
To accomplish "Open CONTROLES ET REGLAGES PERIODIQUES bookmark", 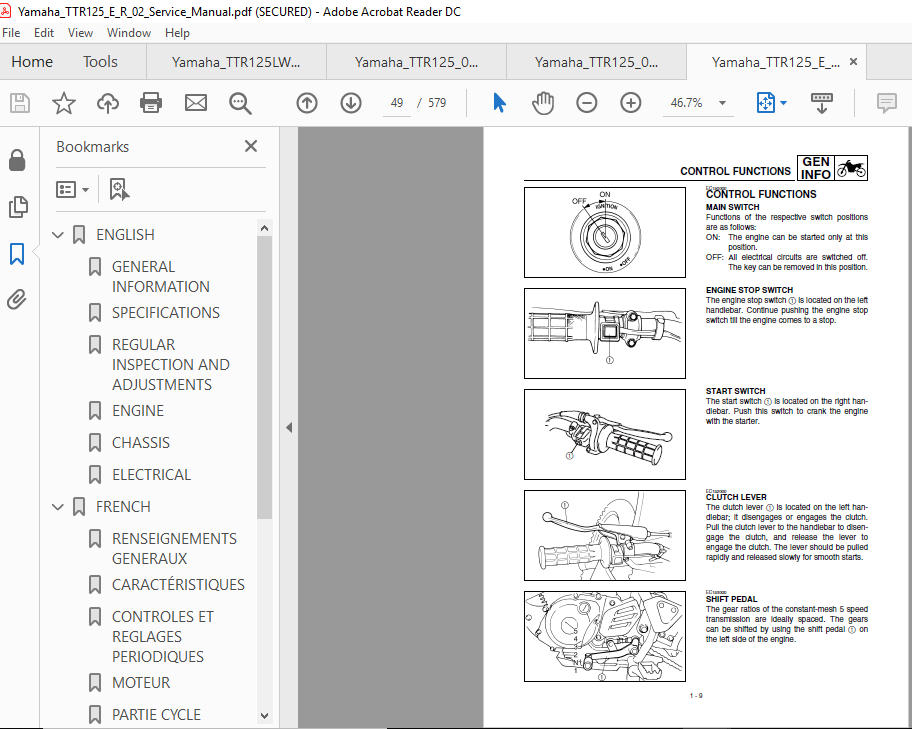I will coord(163,636).
